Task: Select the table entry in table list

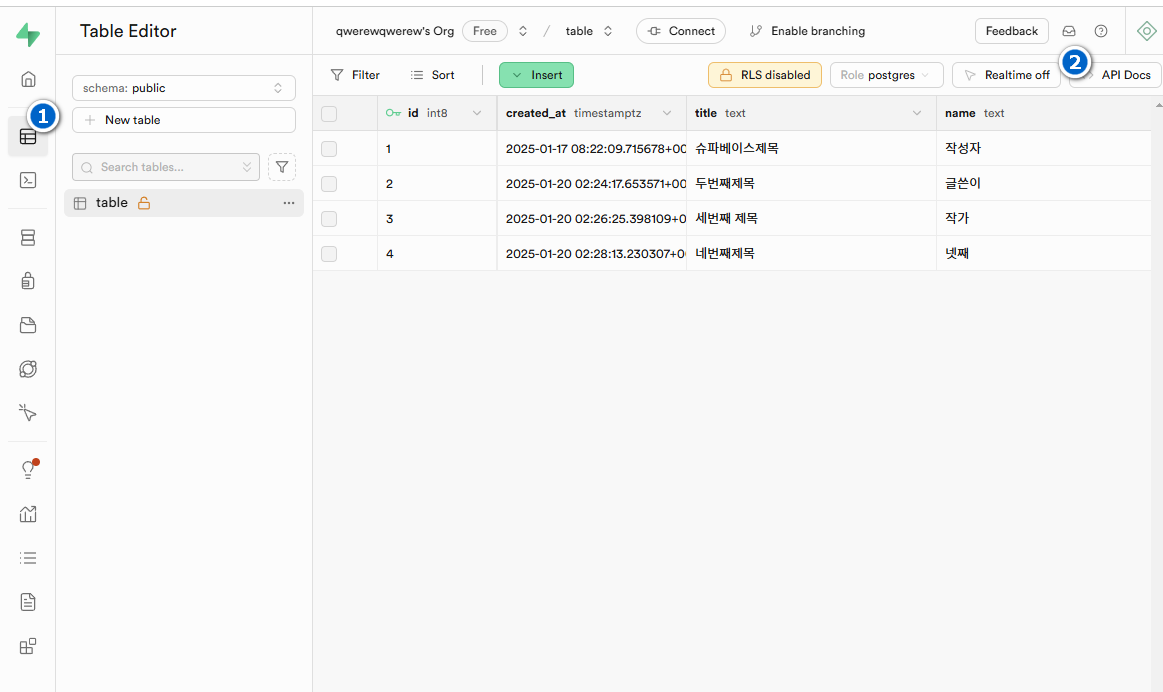Action: pos(112,203)
